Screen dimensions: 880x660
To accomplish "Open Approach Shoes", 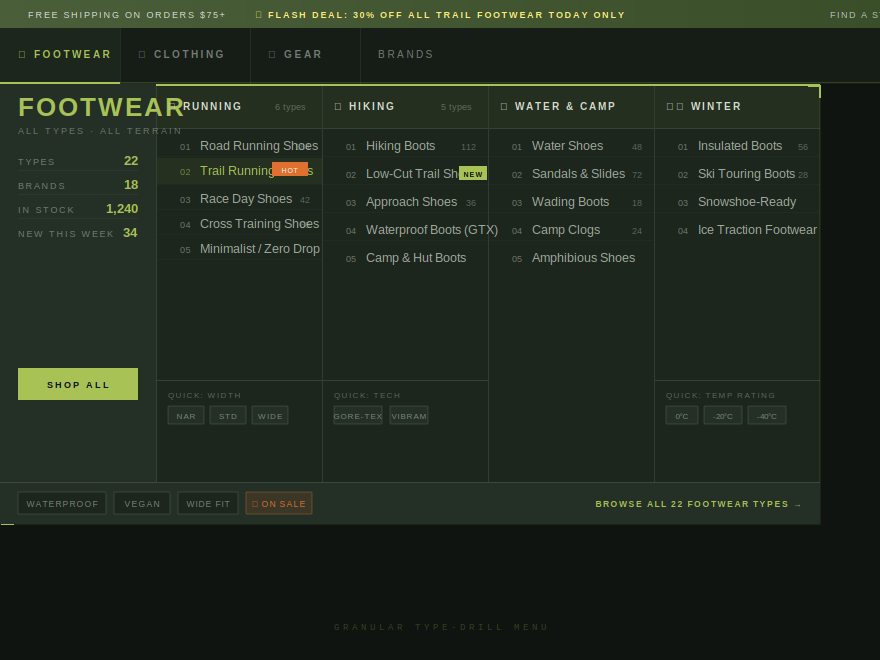I will 405,202.
